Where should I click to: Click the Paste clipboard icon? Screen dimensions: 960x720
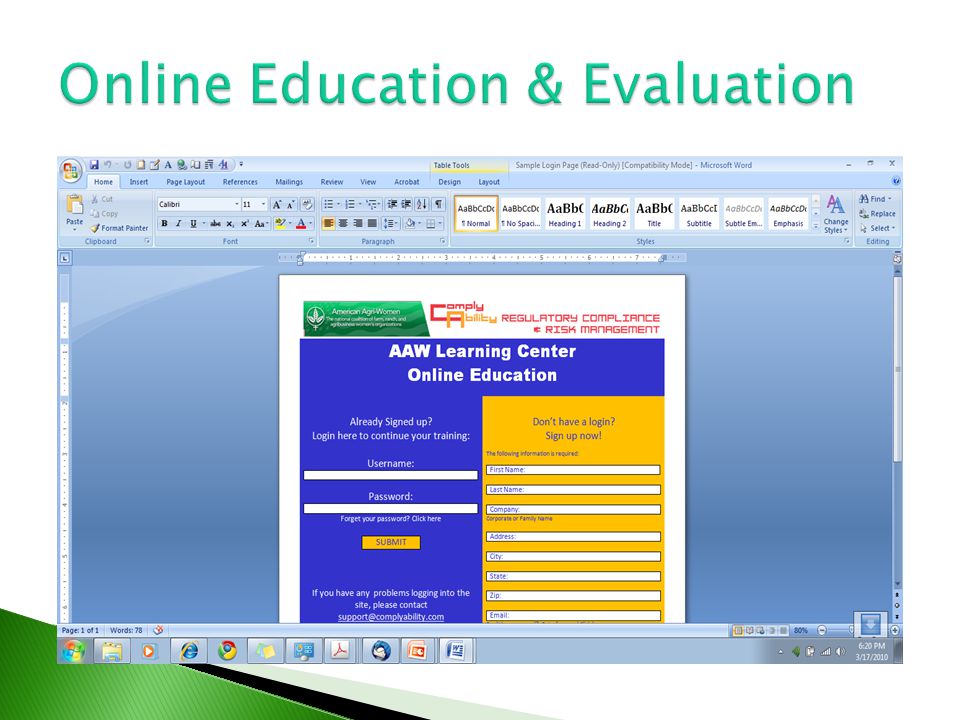pos(75,204)
